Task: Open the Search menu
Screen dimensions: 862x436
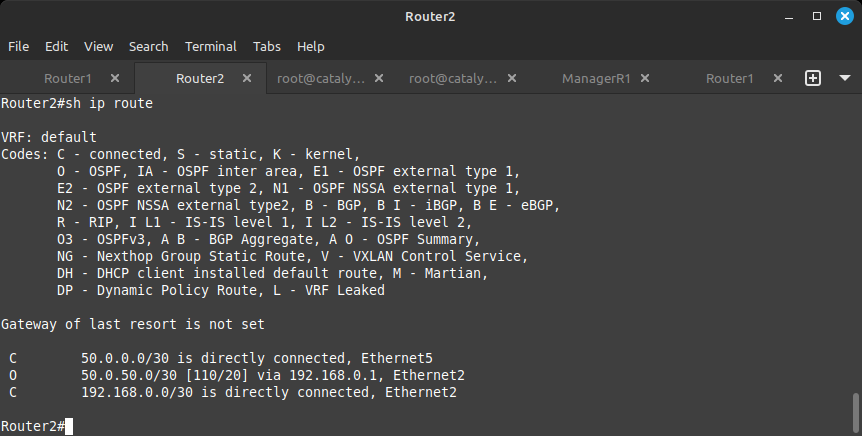Action: pos(148,47)
